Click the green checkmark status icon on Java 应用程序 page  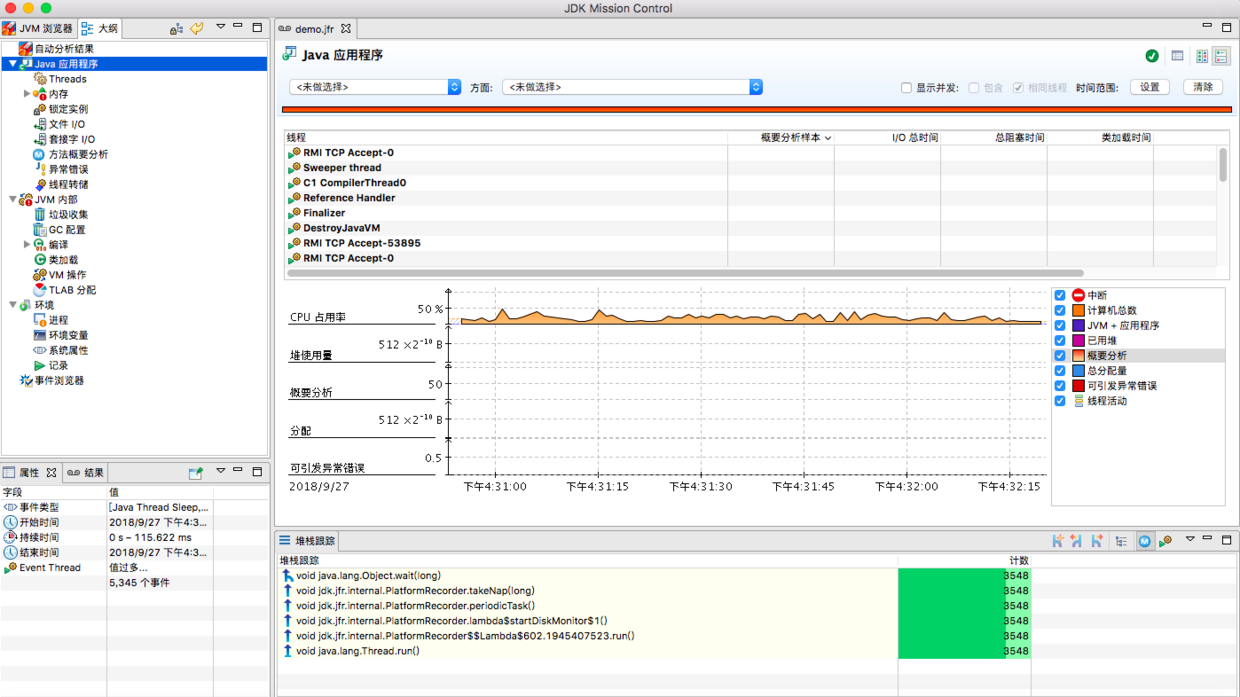[x=1152, y=56]
